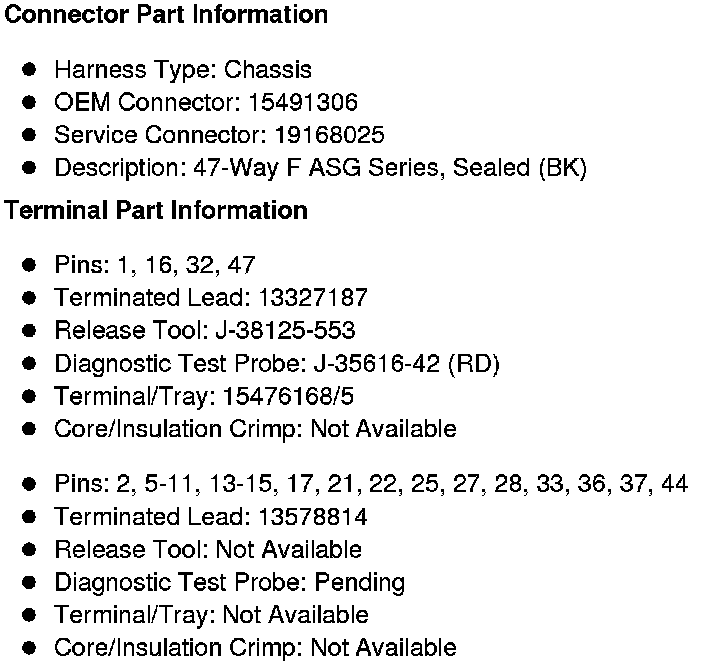Select terminated lead number 13327187
The width and height of the screenshot is (704, 666).
point(313,297)
